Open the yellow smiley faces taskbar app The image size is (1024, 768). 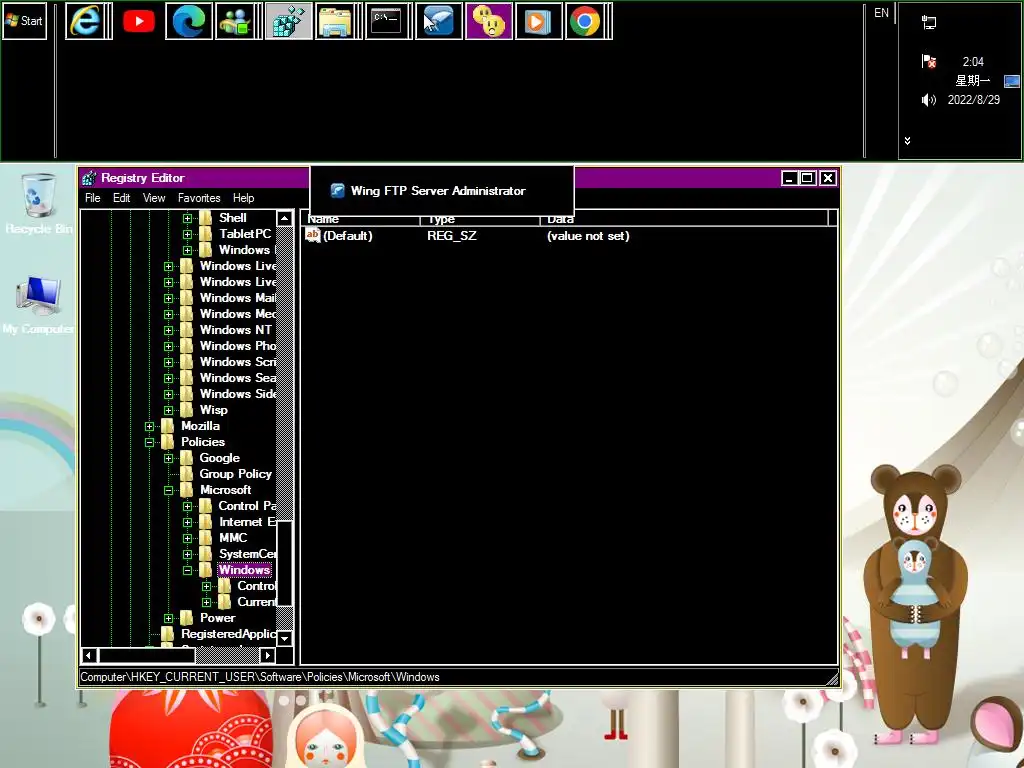click(x=488, y=21)
